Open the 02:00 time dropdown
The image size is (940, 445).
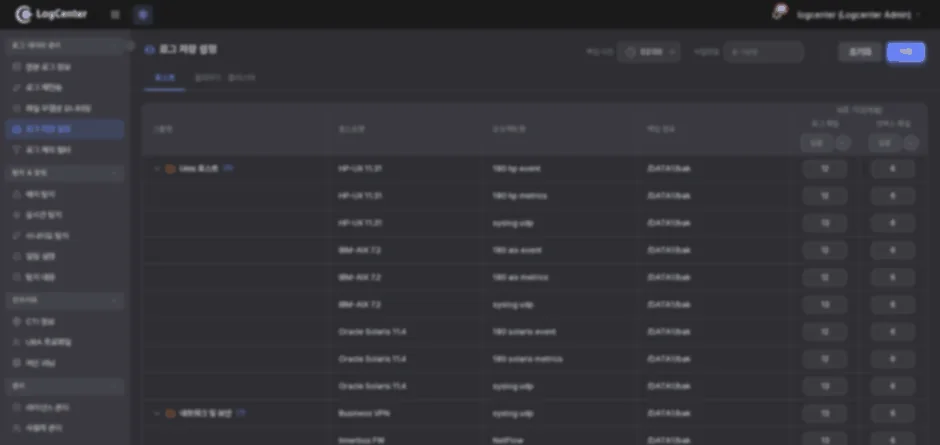coord(649,52)
